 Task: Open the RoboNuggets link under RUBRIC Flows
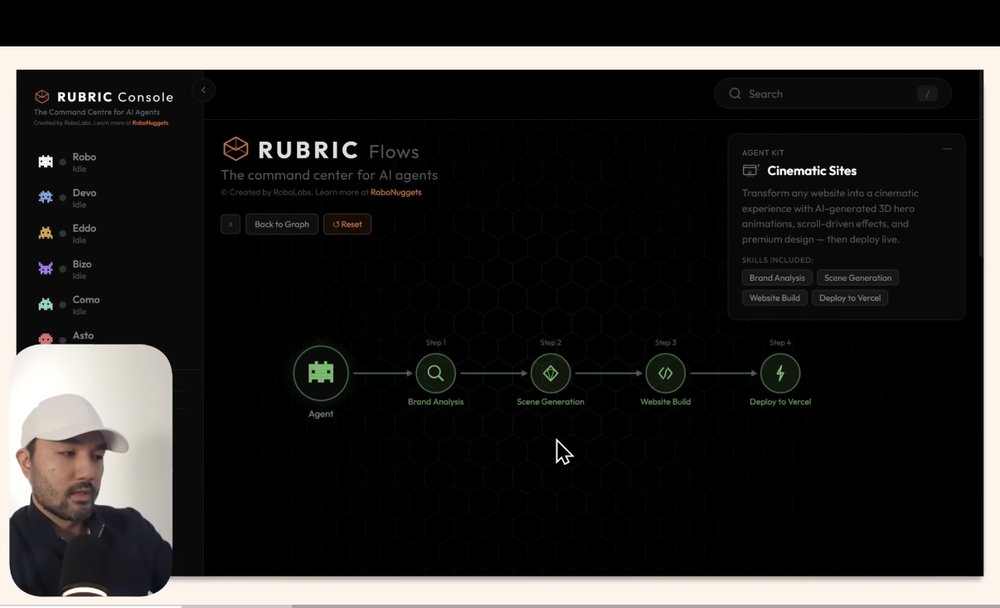(x=395, y=192)
